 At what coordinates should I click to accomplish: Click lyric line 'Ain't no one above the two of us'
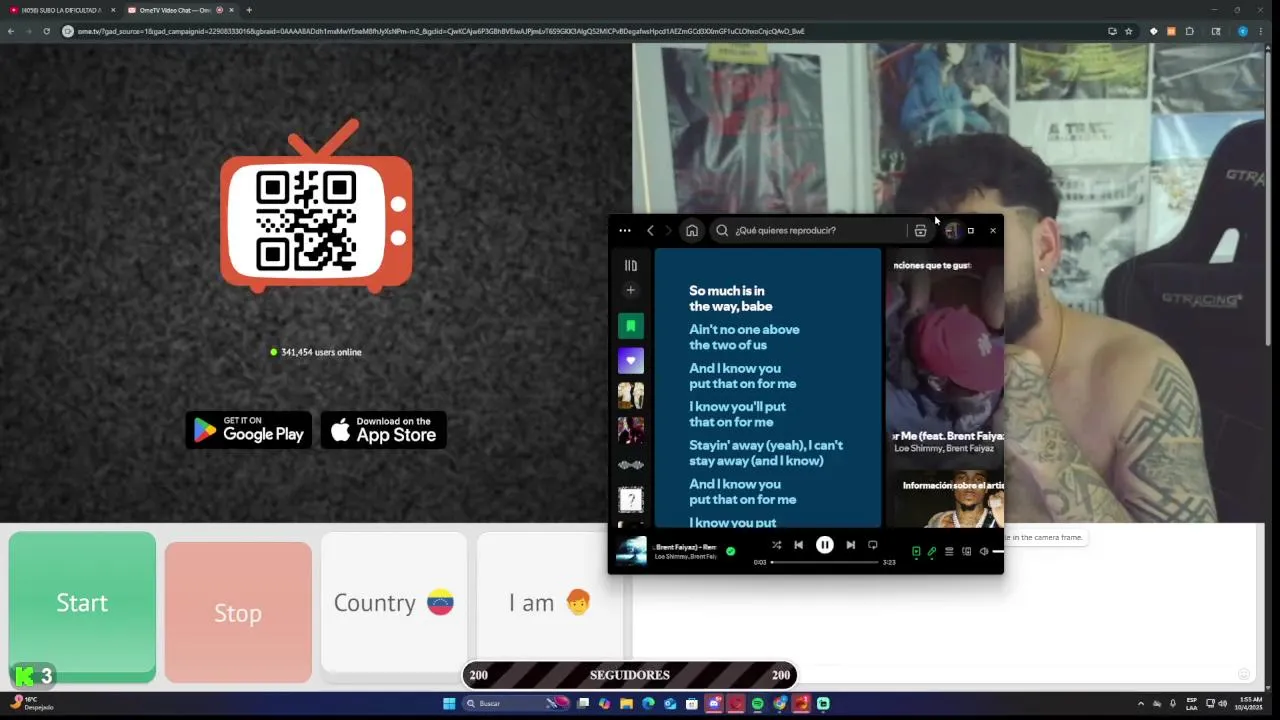(x=744, y=337)
